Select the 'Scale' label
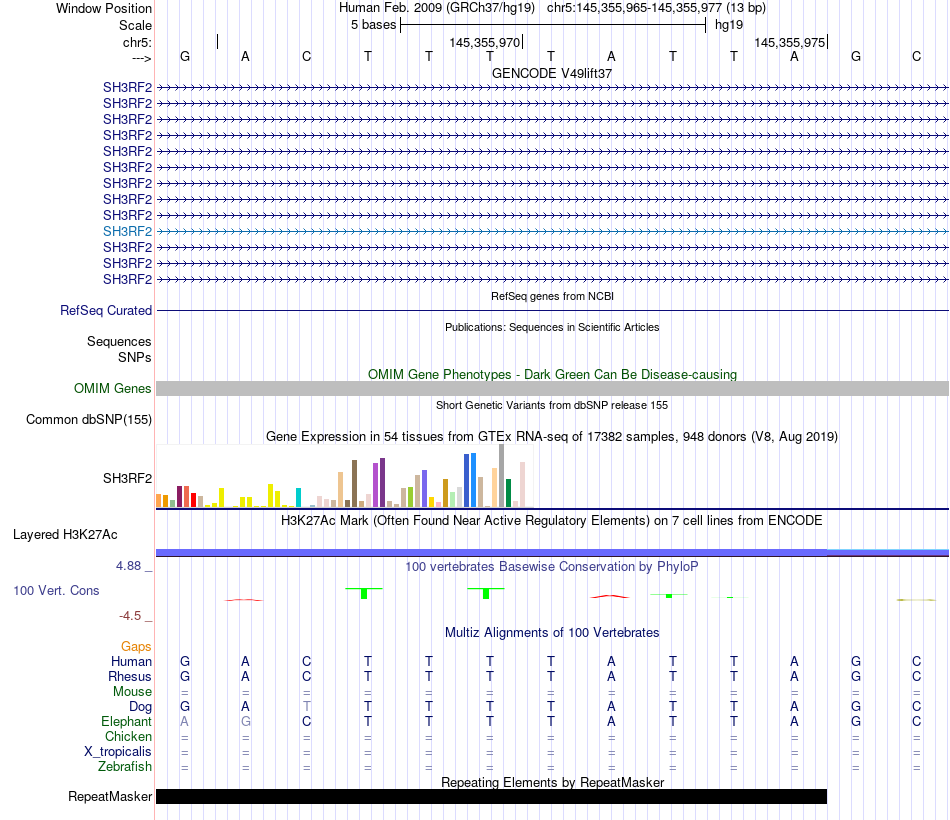The width and height of the screenshot is (950, 820). (135, 25)
